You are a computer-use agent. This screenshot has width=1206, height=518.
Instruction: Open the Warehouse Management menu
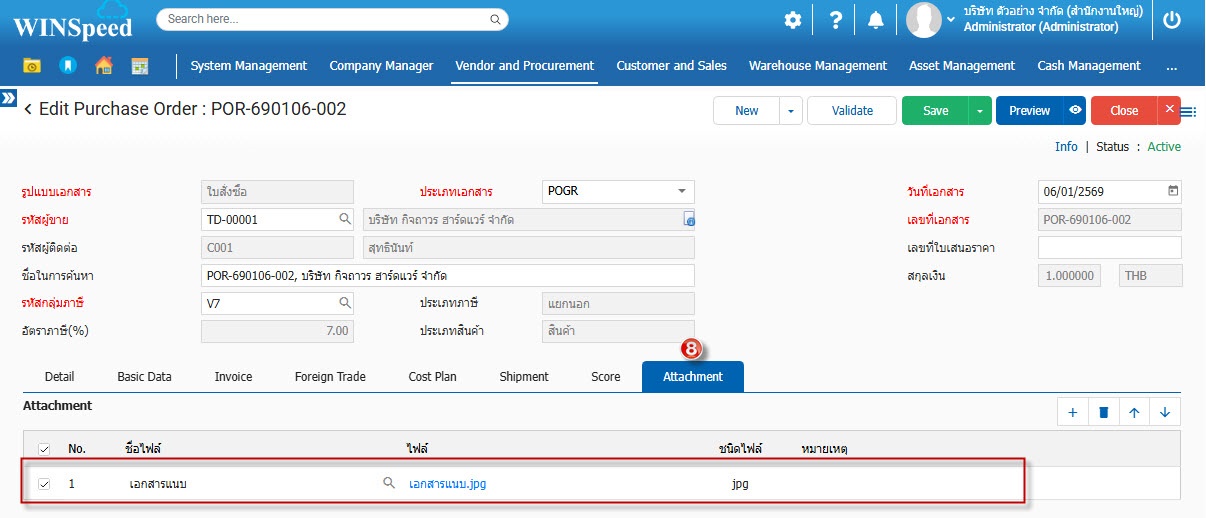pyautogui.click(x=817, y=66)
